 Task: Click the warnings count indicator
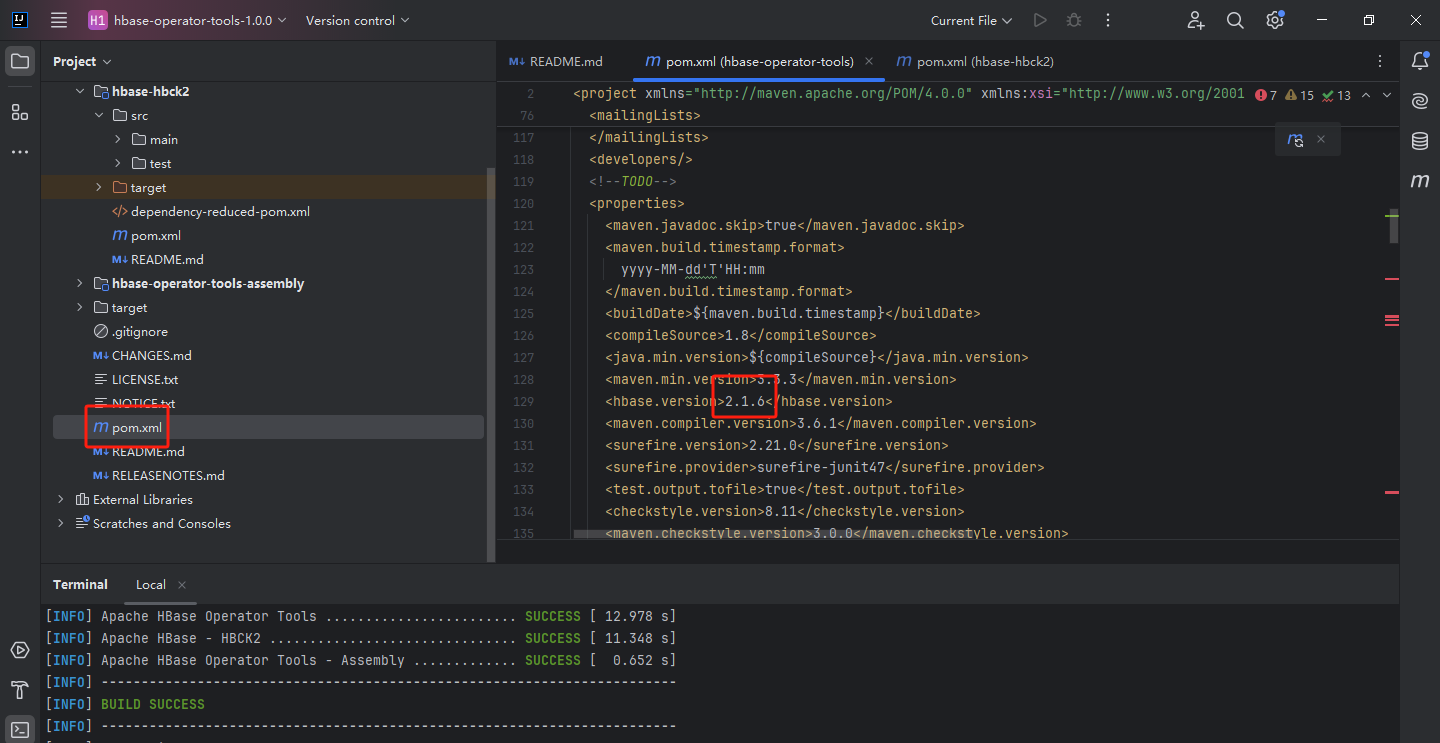[x=1300, y=95]
